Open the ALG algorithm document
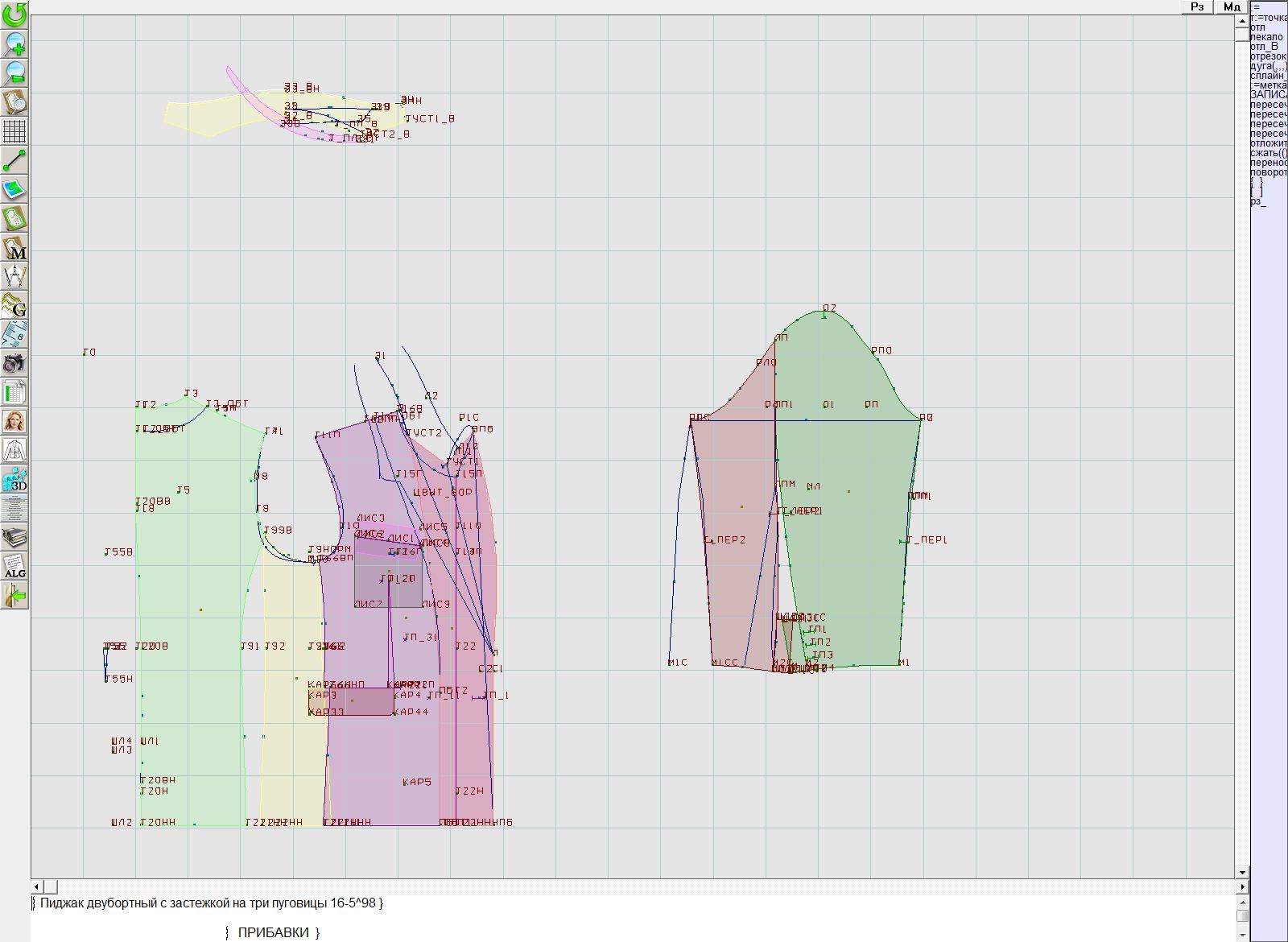The height and width of the screenshot is (942, 1288). click(14, 566)
